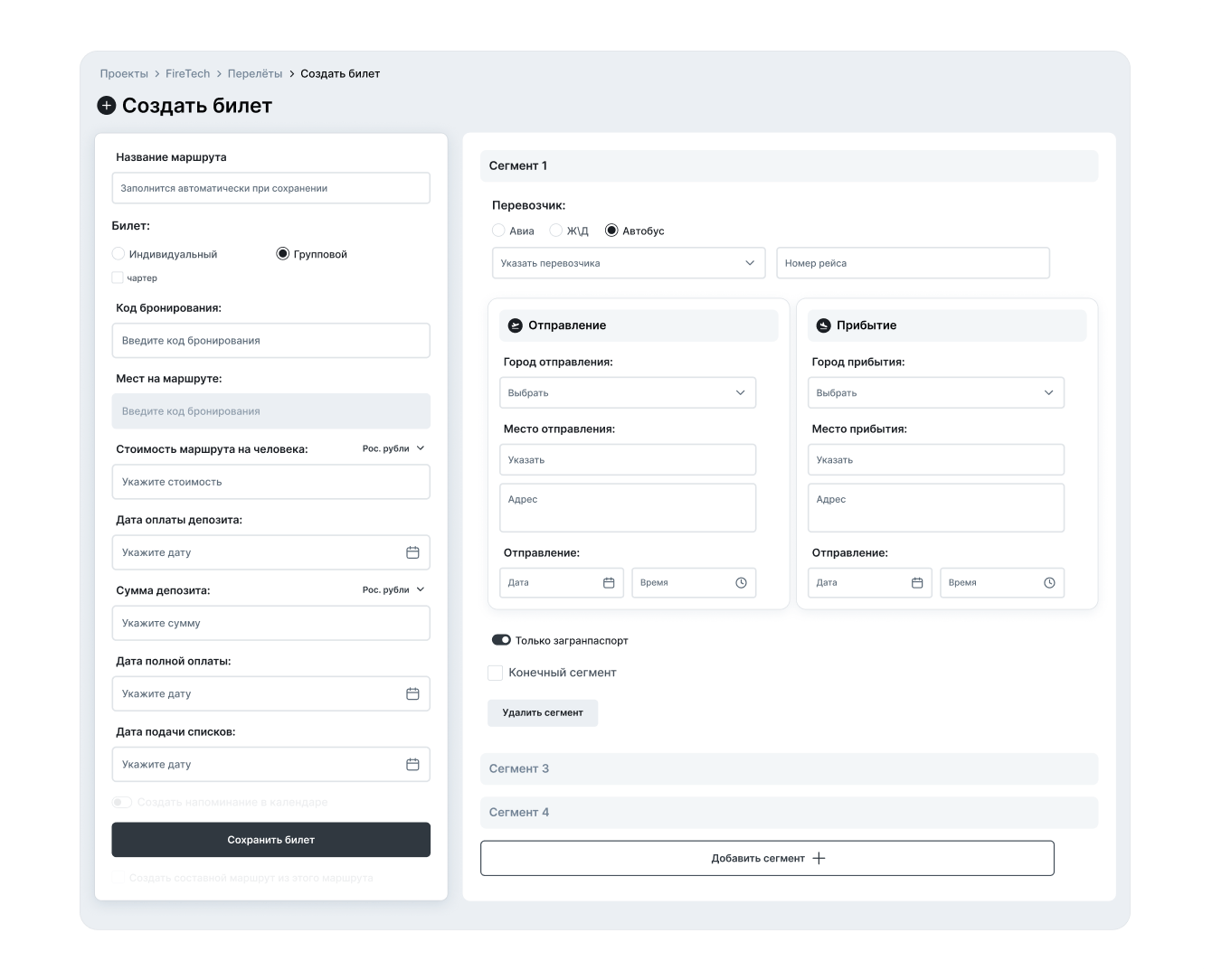Screen dimensions: 1212x980
Task: Check the чартер checkbox
Action: click(x=118, y=278)
